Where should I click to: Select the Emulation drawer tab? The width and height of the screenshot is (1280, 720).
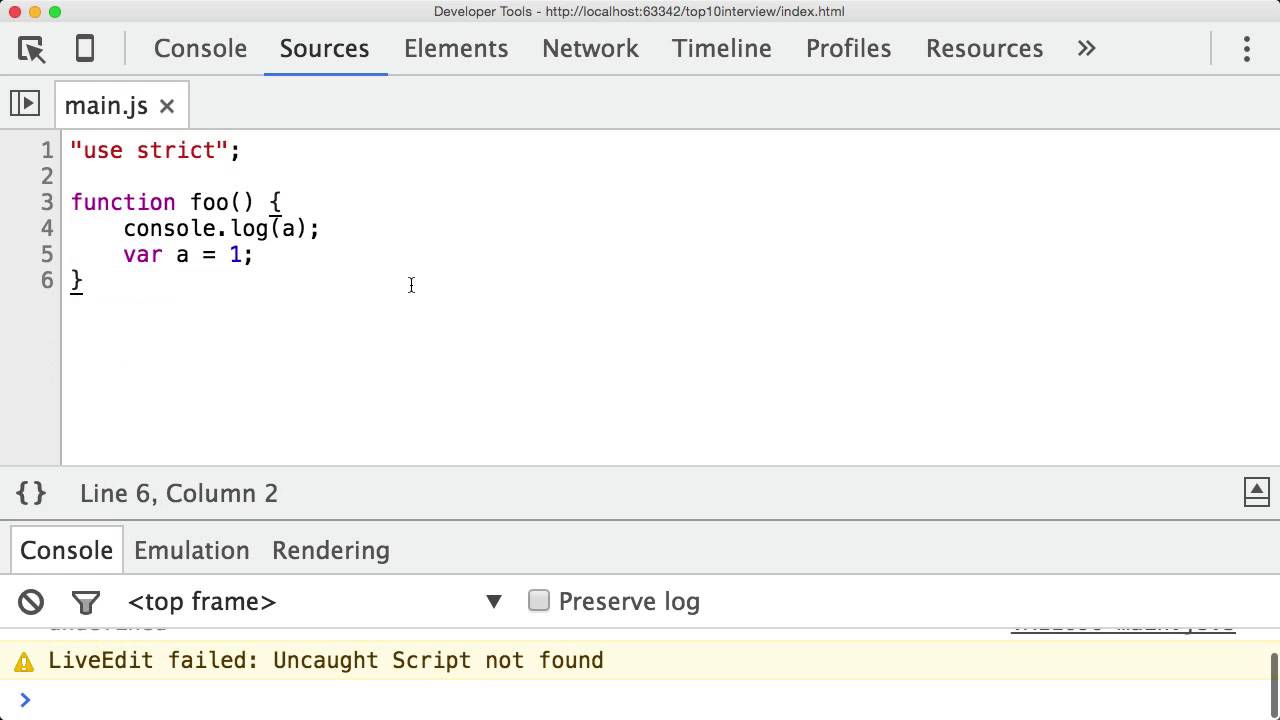coord(191,551)
